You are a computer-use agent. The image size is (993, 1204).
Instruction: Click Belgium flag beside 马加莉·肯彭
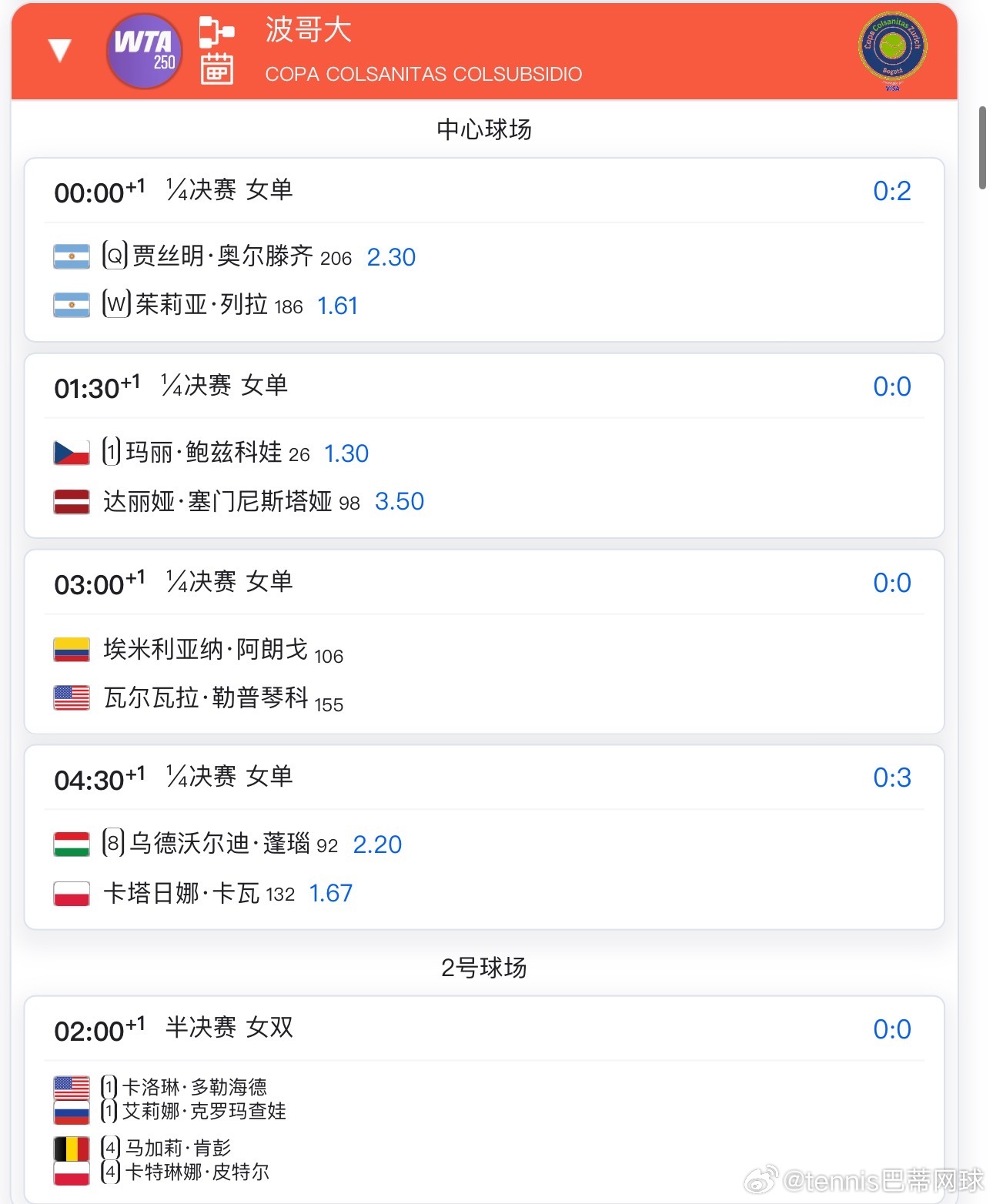(x=72, y=1149)
